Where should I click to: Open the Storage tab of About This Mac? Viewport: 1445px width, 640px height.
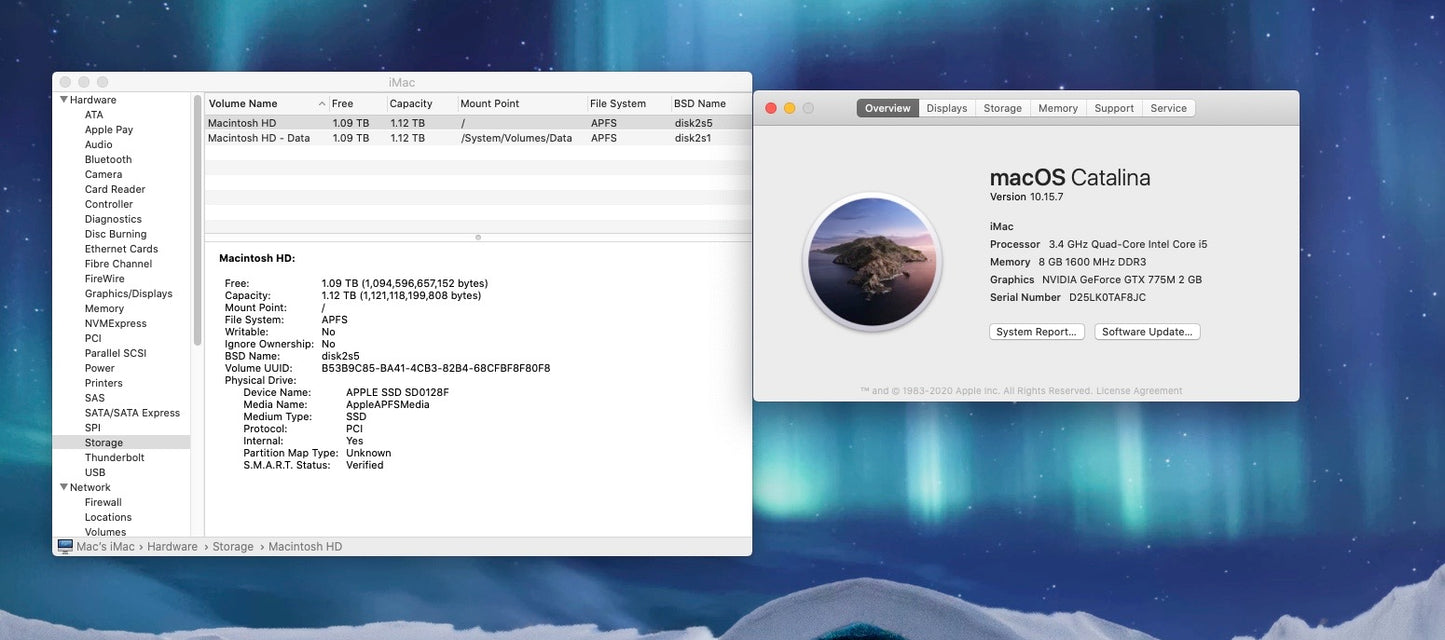1002,107
